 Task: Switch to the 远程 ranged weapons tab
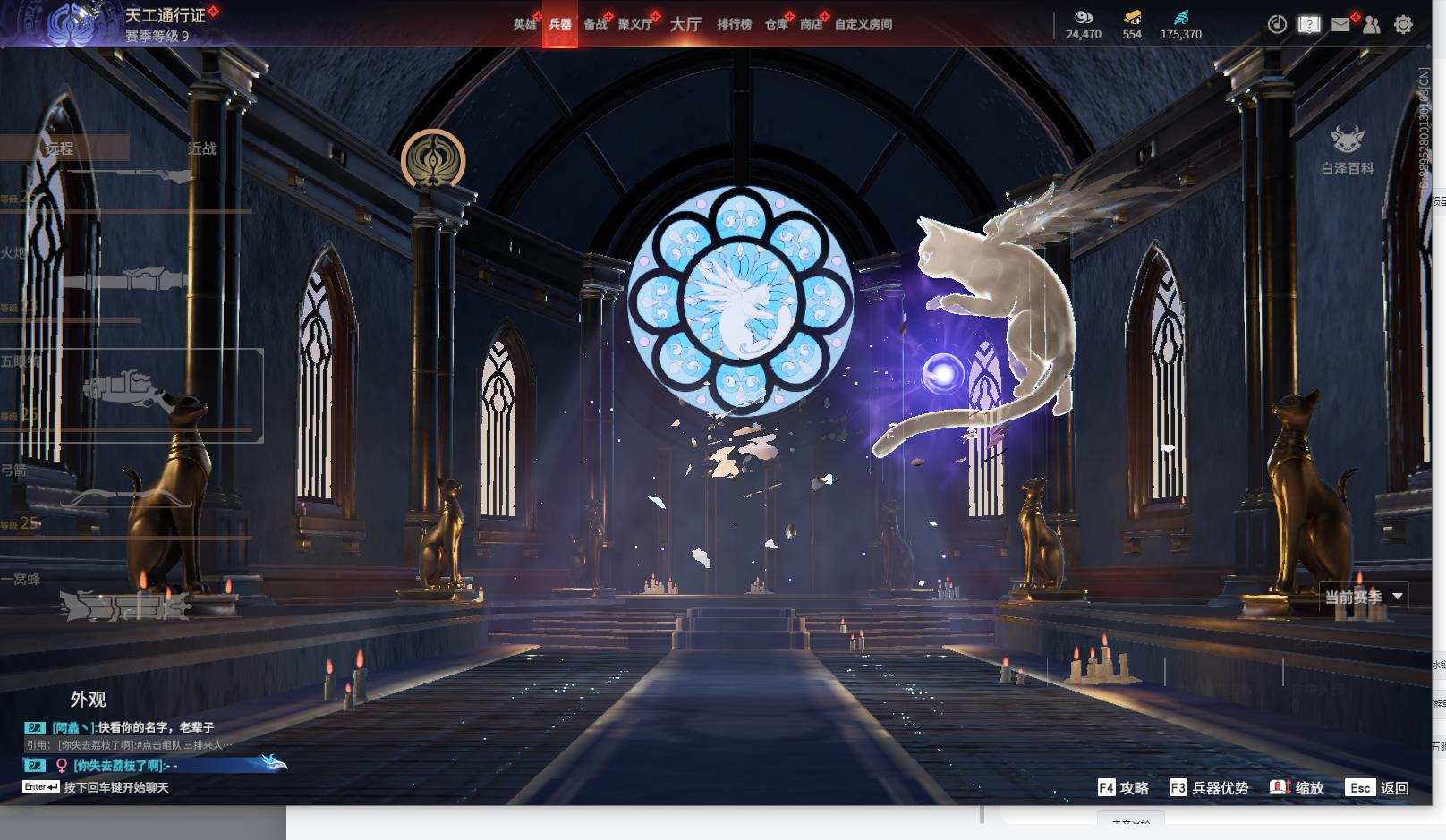60,148
